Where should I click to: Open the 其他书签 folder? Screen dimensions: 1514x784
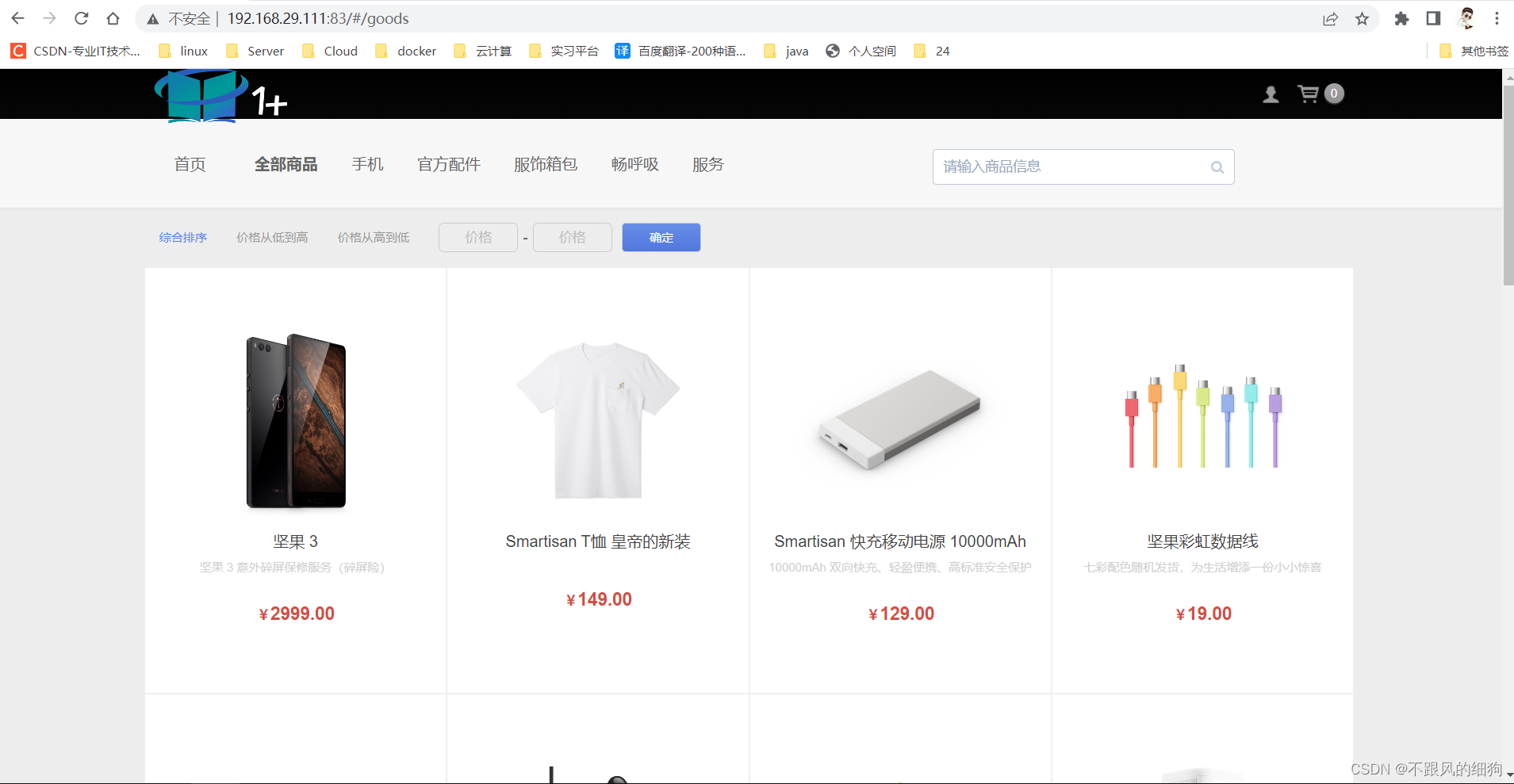point(1474,51)
